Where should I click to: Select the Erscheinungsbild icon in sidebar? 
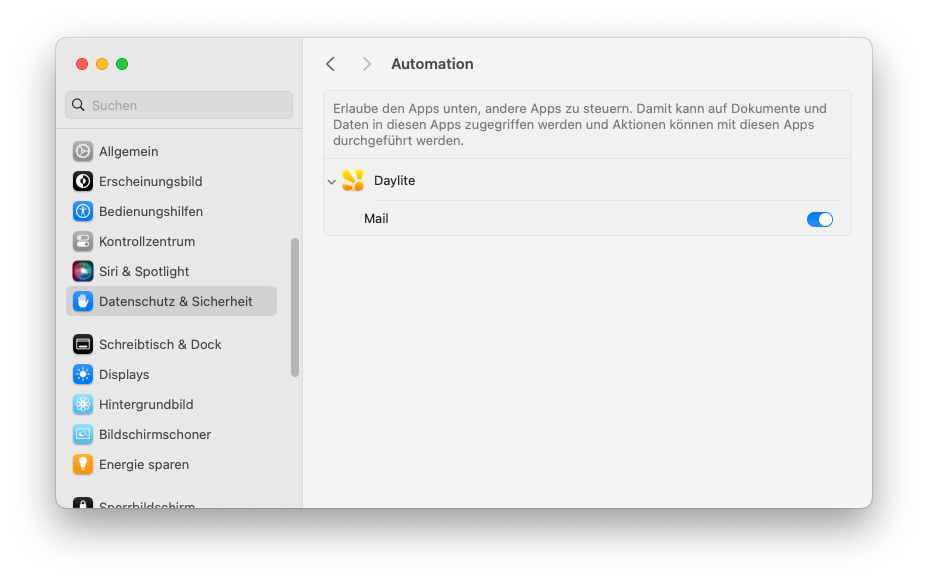(x=83, y=181)
